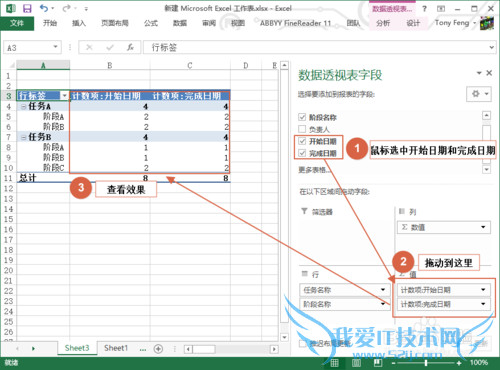Click the Name Box showing A3
This screenshot has width=500, height=370.
tap(27, 47)
